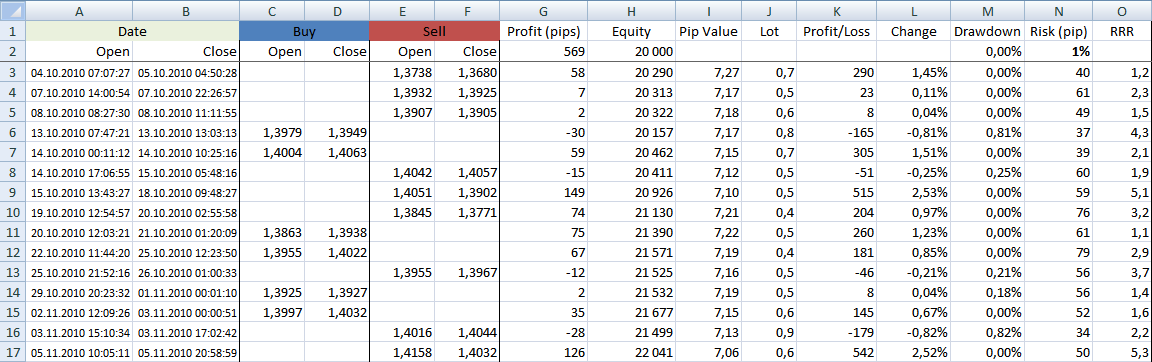1152x362 pixels.
Task: Select open date 29.10.2010 20:23:32
Action: click(79, 293)
